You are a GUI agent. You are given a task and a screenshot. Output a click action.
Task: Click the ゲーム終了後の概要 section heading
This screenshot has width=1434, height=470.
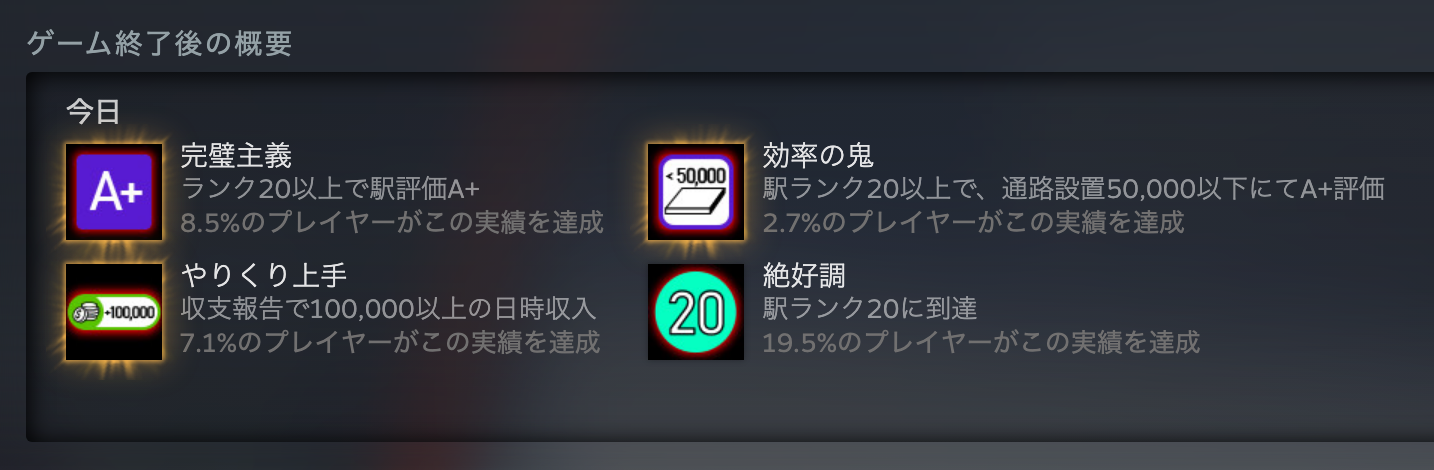(x=159, y=44)
